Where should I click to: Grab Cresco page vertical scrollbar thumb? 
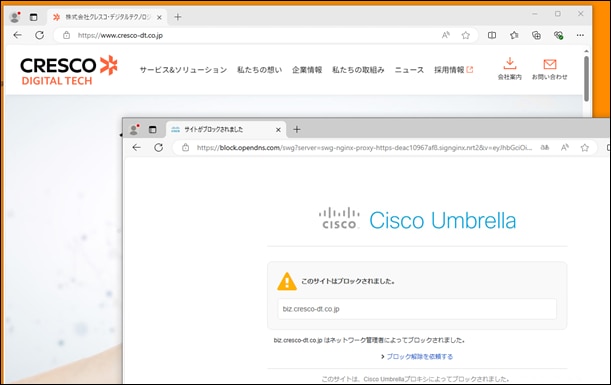click(x=586, y=78)
